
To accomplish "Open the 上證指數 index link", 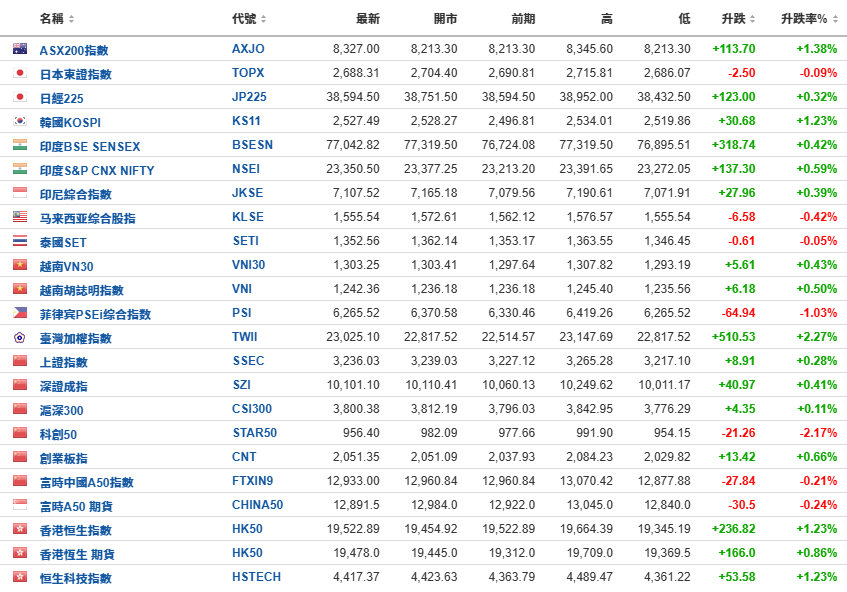I will 63,362.
